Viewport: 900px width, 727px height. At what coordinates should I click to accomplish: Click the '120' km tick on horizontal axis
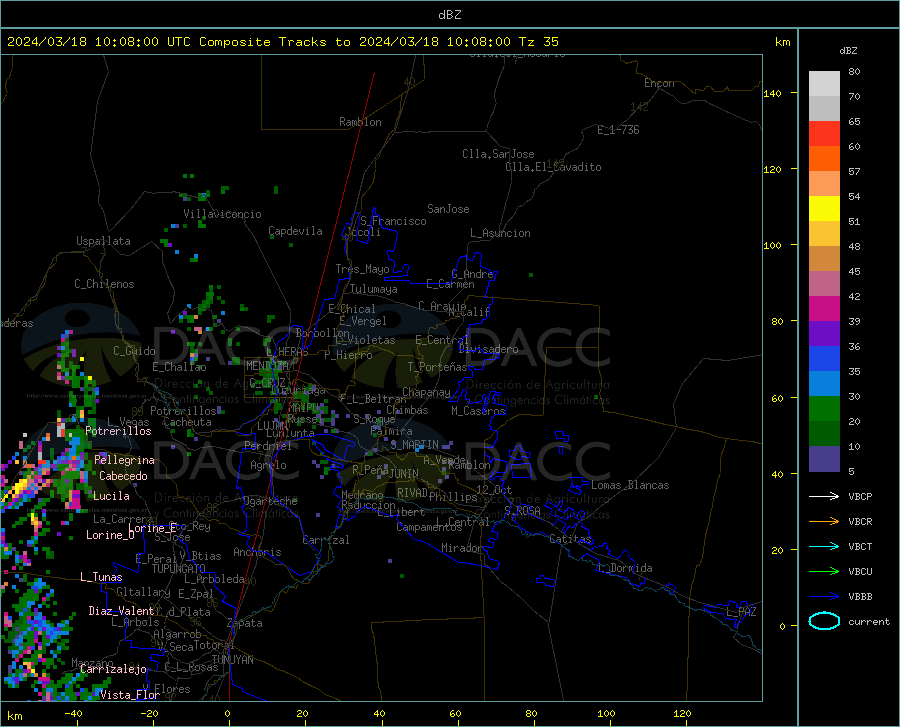pos(682,714)
